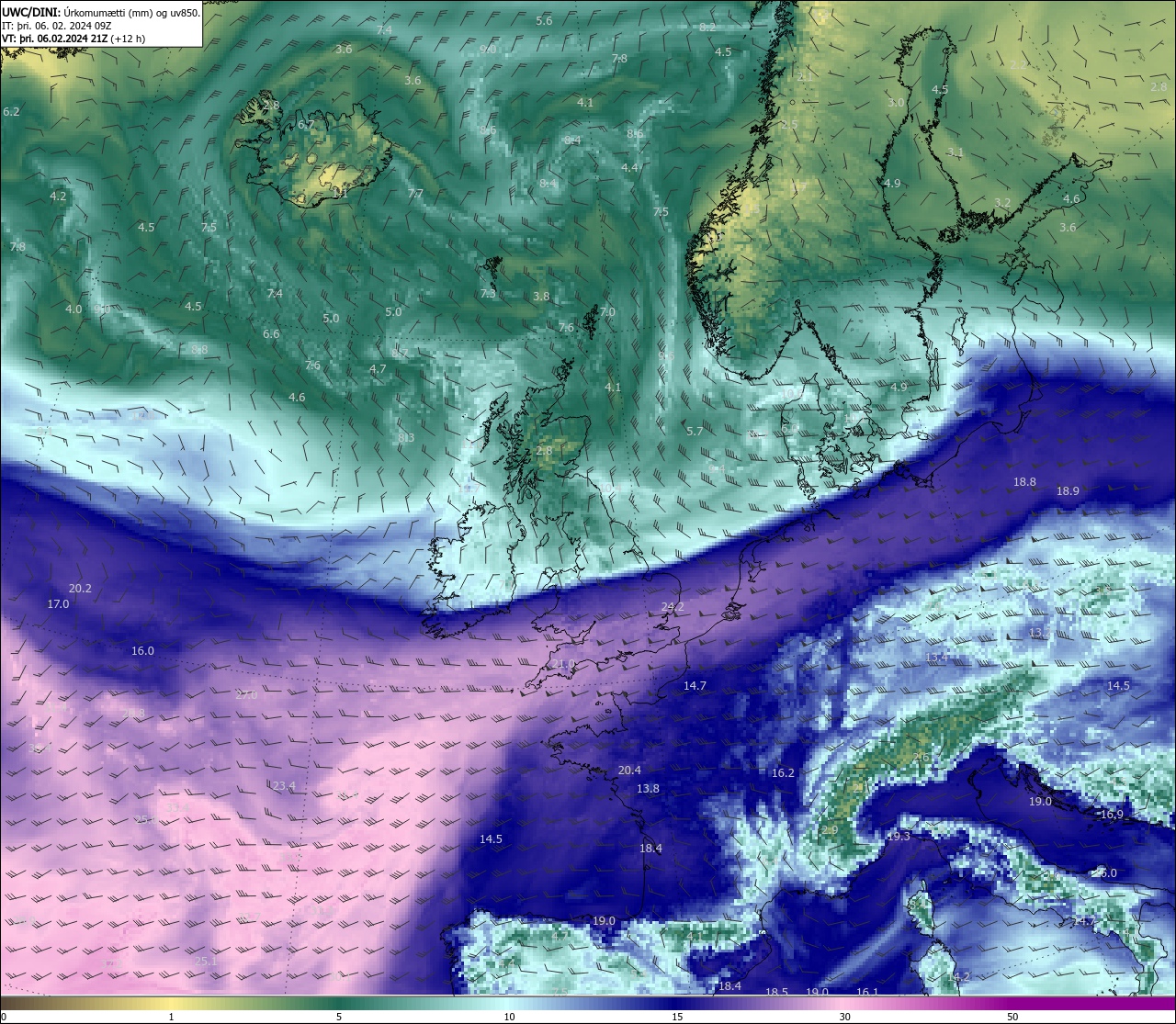1176x1024 pixels.
Task: Click the 18.8 value in the purple band
Action: (1024, 482)
